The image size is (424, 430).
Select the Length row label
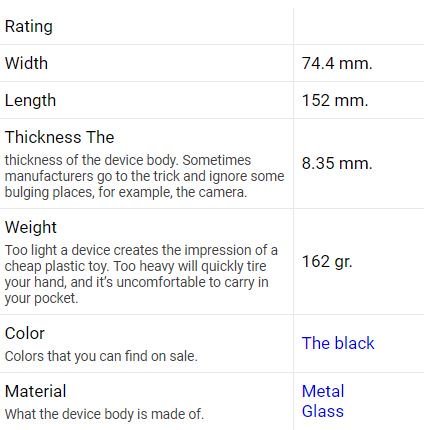(x=30, y=100)
